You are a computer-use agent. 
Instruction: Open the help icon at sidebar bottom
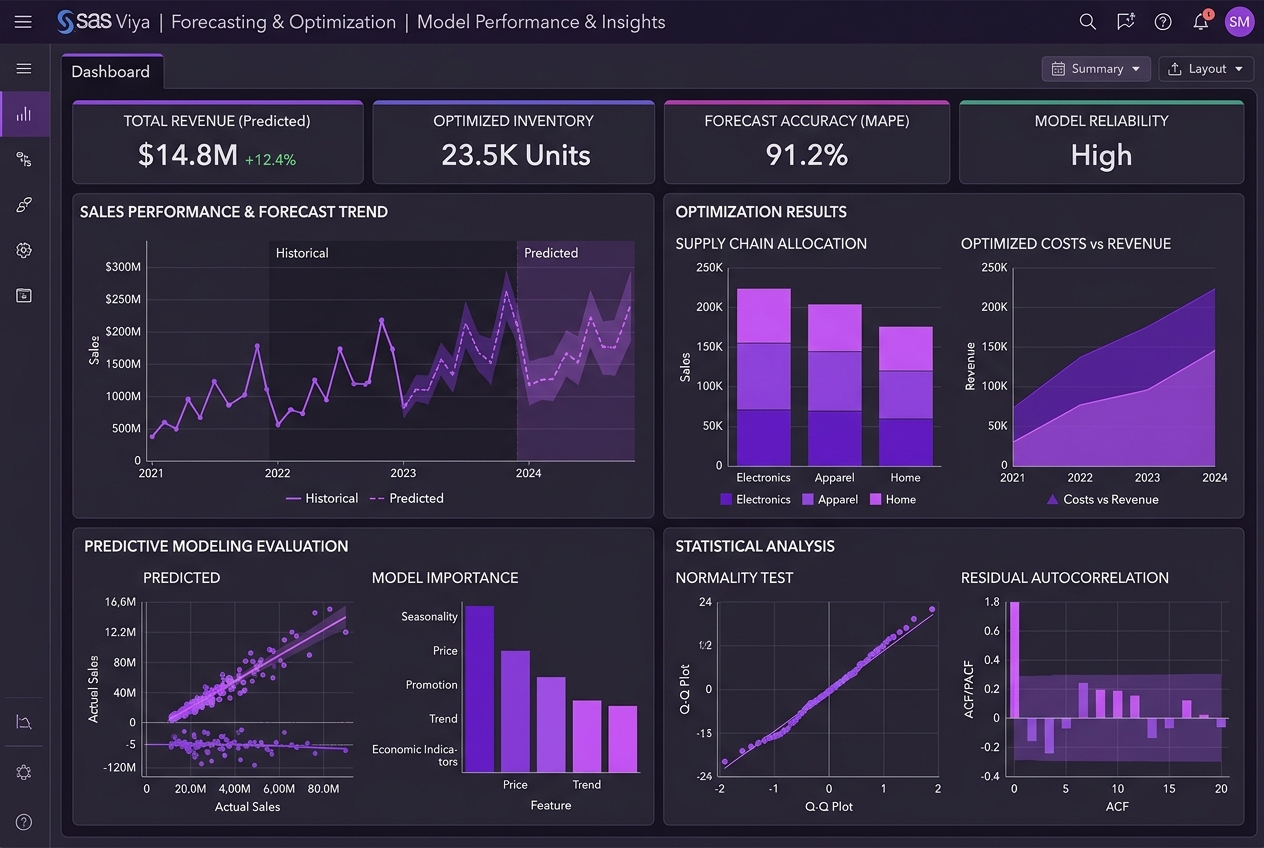click(24, 822)
